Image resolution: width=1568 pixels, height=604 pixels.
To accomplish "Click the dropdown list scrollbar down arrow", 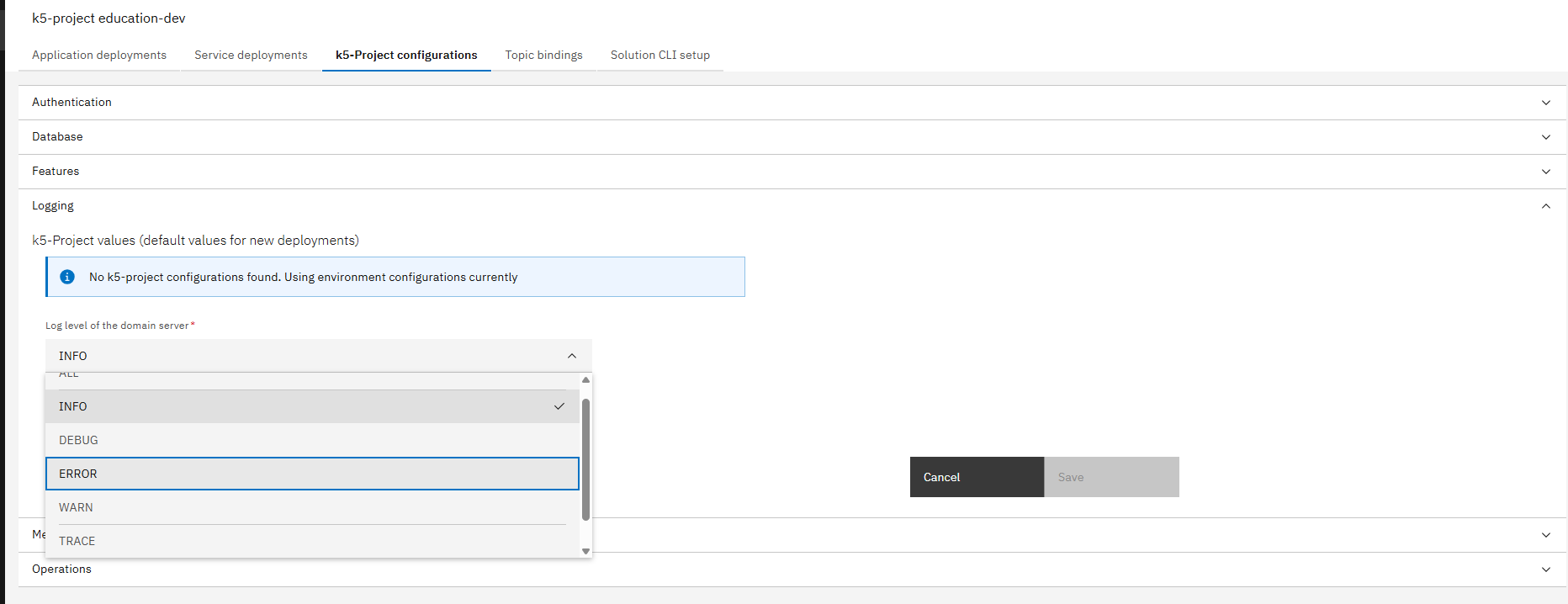I will click(586, 552).
